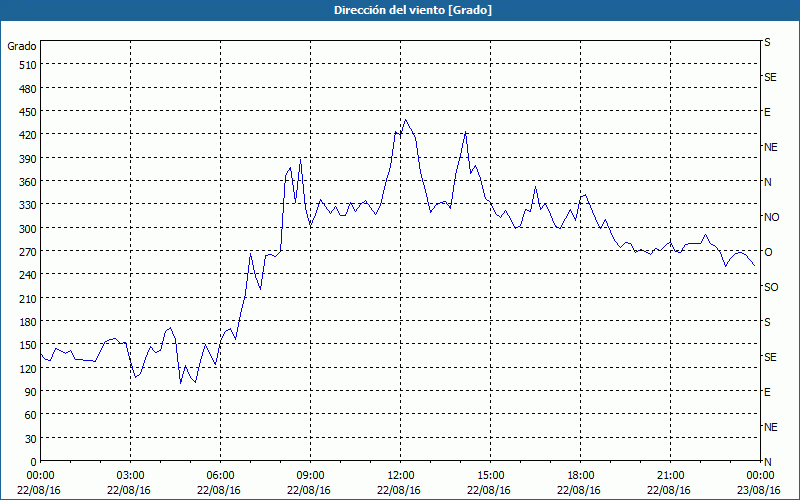The height and width of the screenshot is (500, 800).
Task: Pick the 360 label on the left axis
Action: pyautogui.click(x=28, y=182)
